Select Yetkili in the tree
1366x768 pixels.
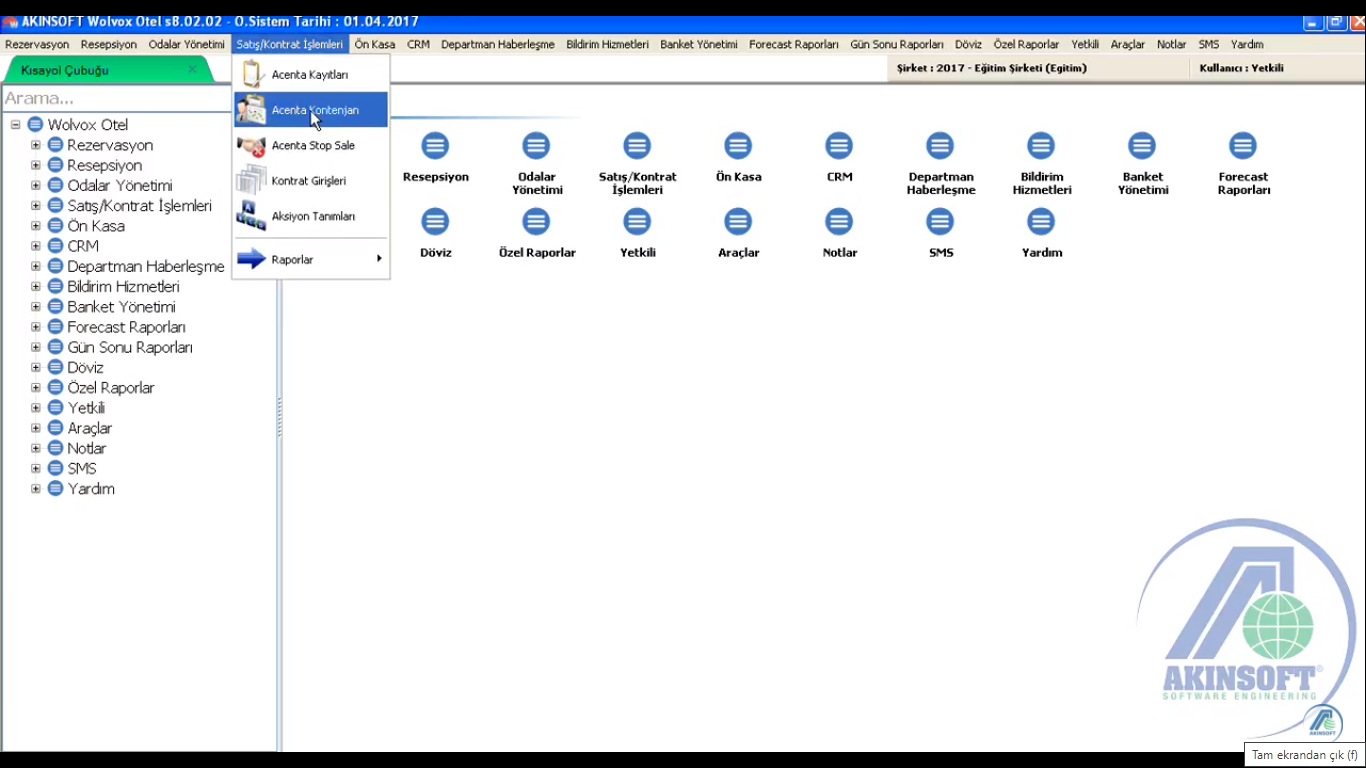(x=86, y=408)
